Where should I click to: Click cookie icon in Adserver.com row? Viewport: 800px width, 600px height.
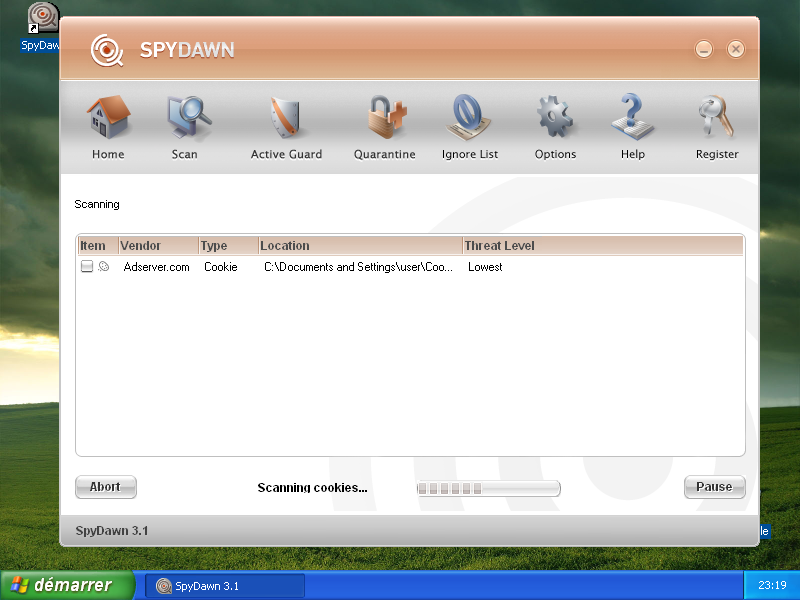tap(104, 266)
